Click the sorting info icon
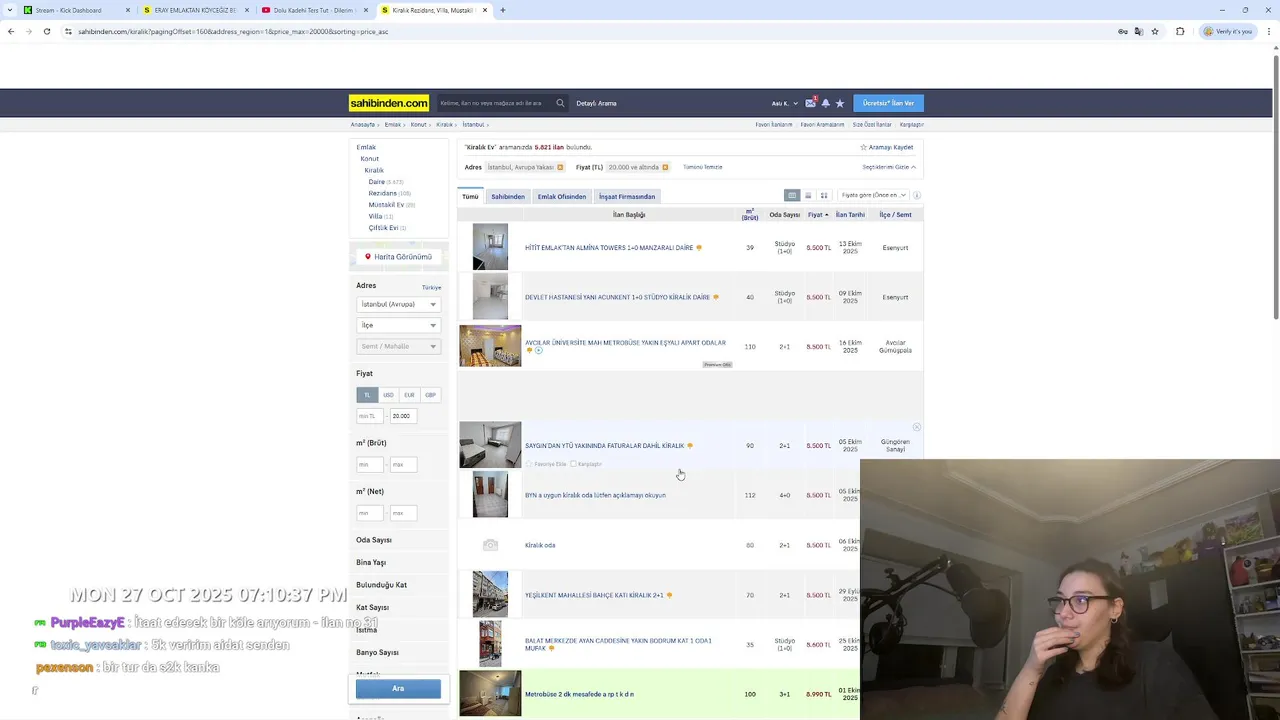The image size is (1280, 720). click(917, 195)
